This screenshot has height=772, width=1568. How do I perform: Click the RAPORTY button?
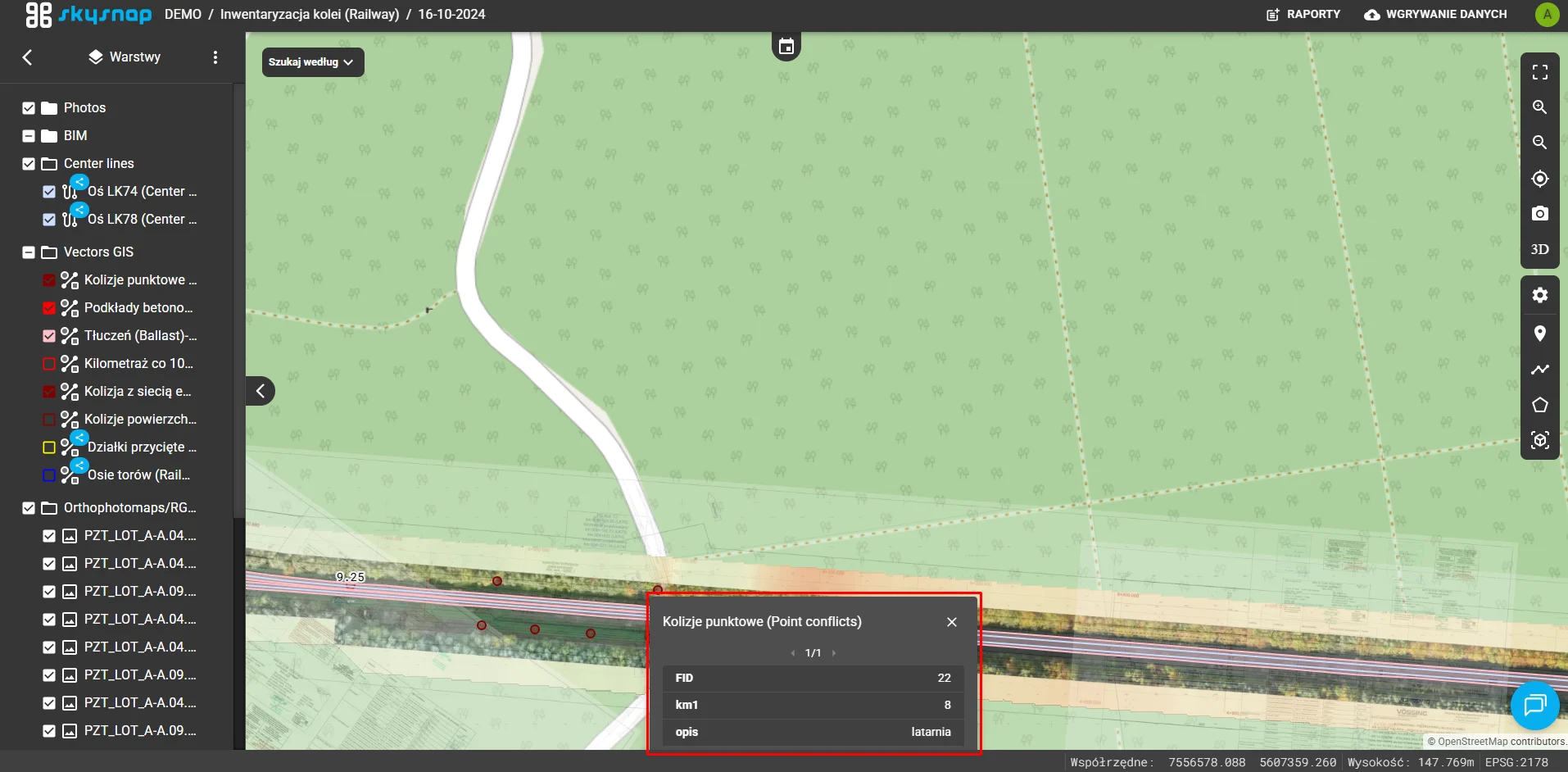[1303, 14]
